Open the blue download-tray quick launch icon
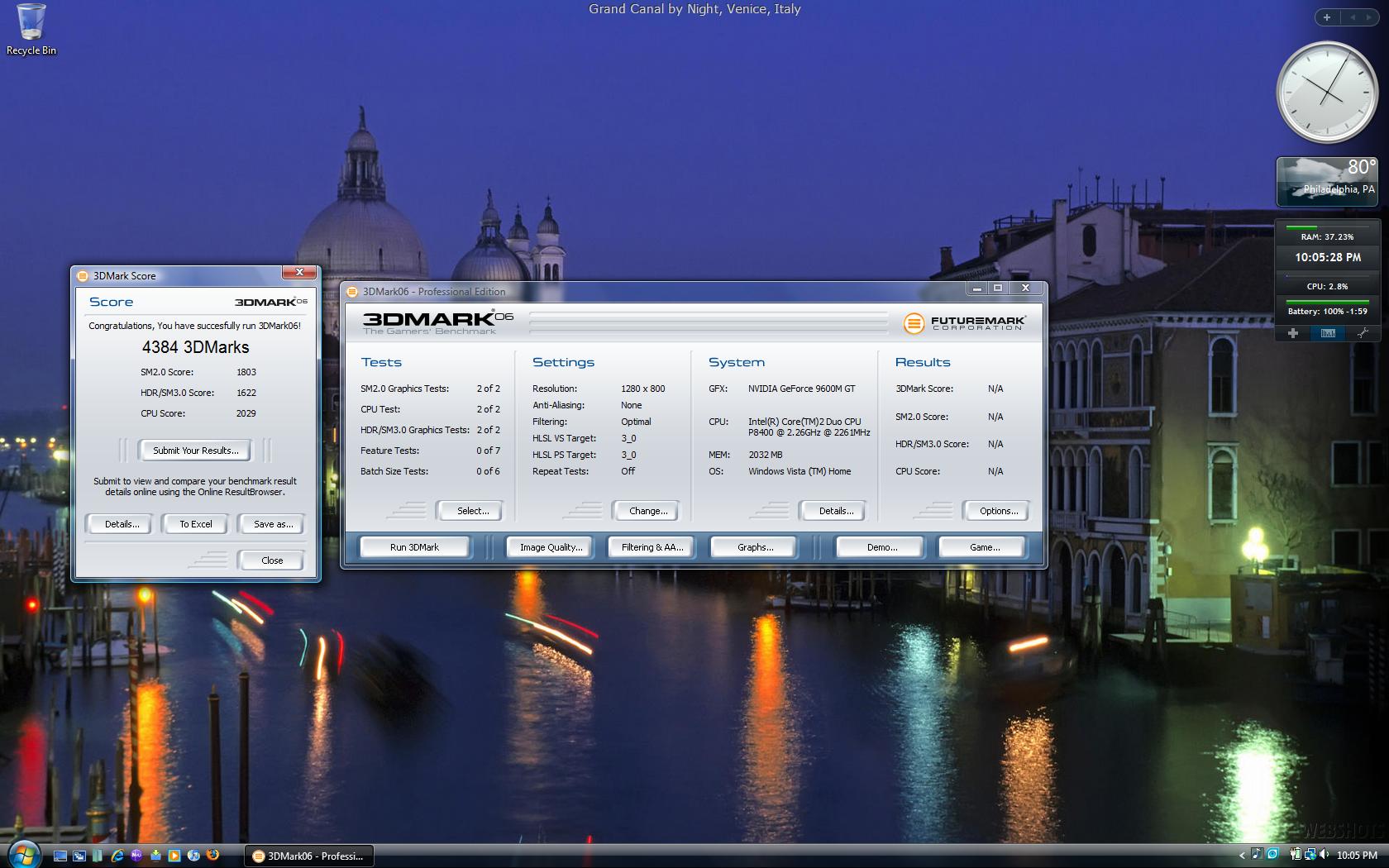This screenshot has width=1389, height=868. 155,856
